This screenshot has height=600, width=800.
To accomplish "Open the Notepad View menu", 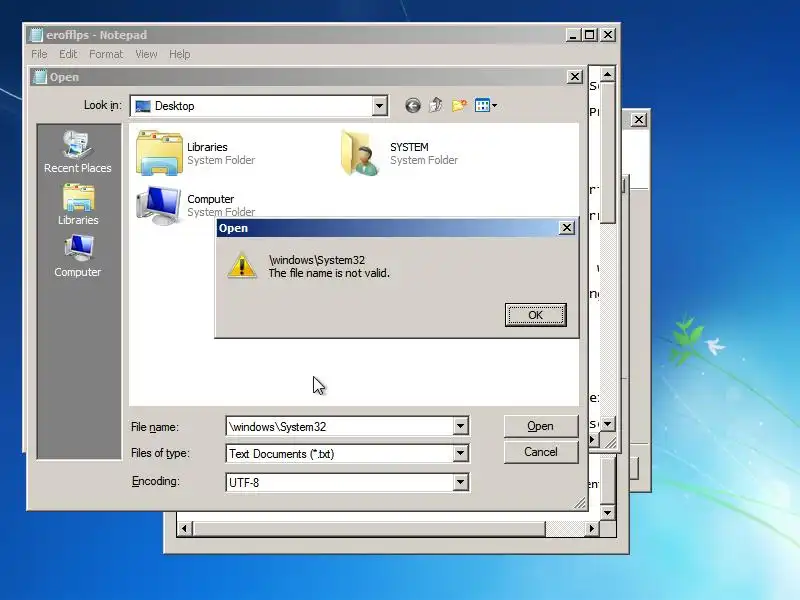I will pyautogui.click(x=146, y=54).
